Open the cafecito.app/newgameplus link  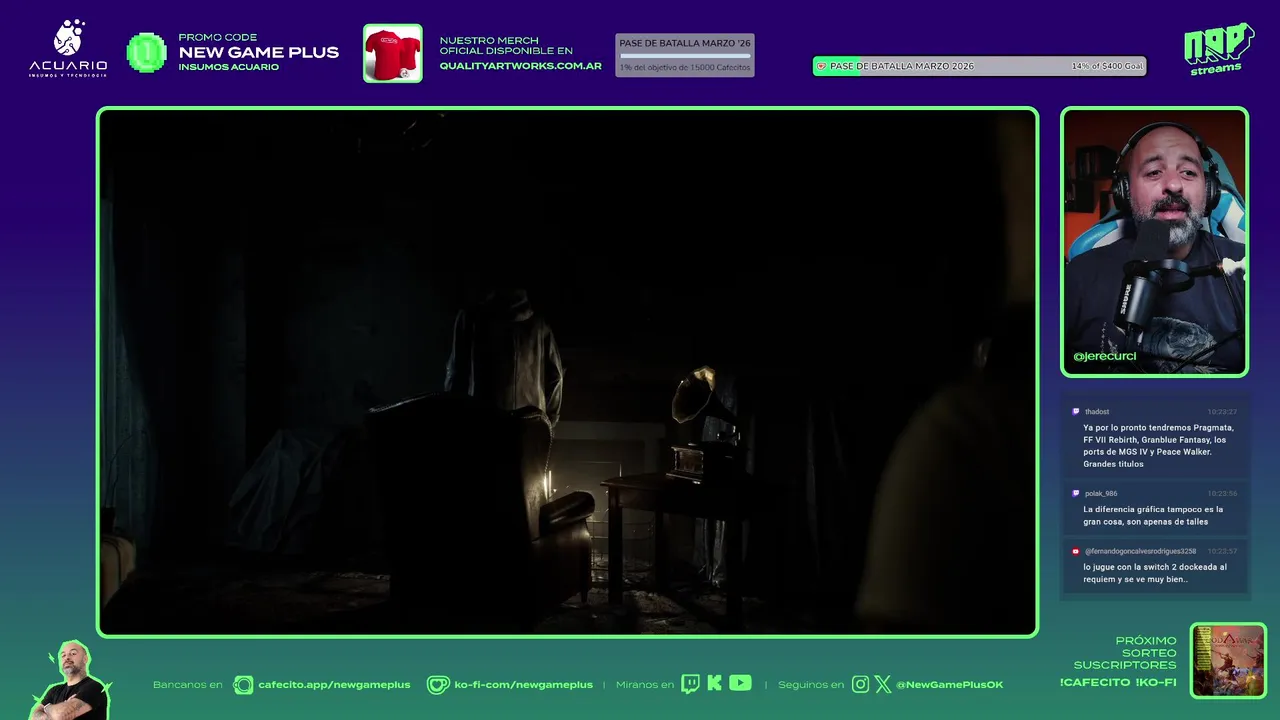[334, 685]
